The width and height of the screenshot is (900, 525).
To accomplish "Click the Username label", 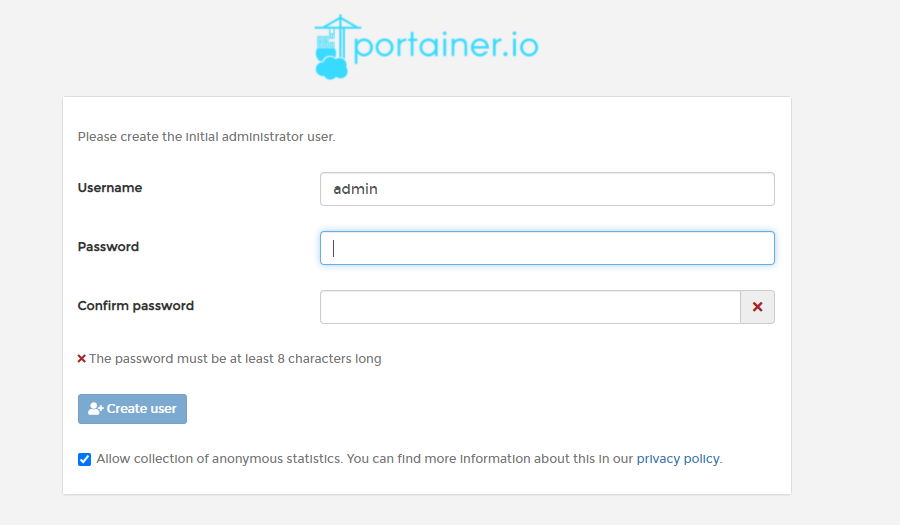I will [110, 188].
